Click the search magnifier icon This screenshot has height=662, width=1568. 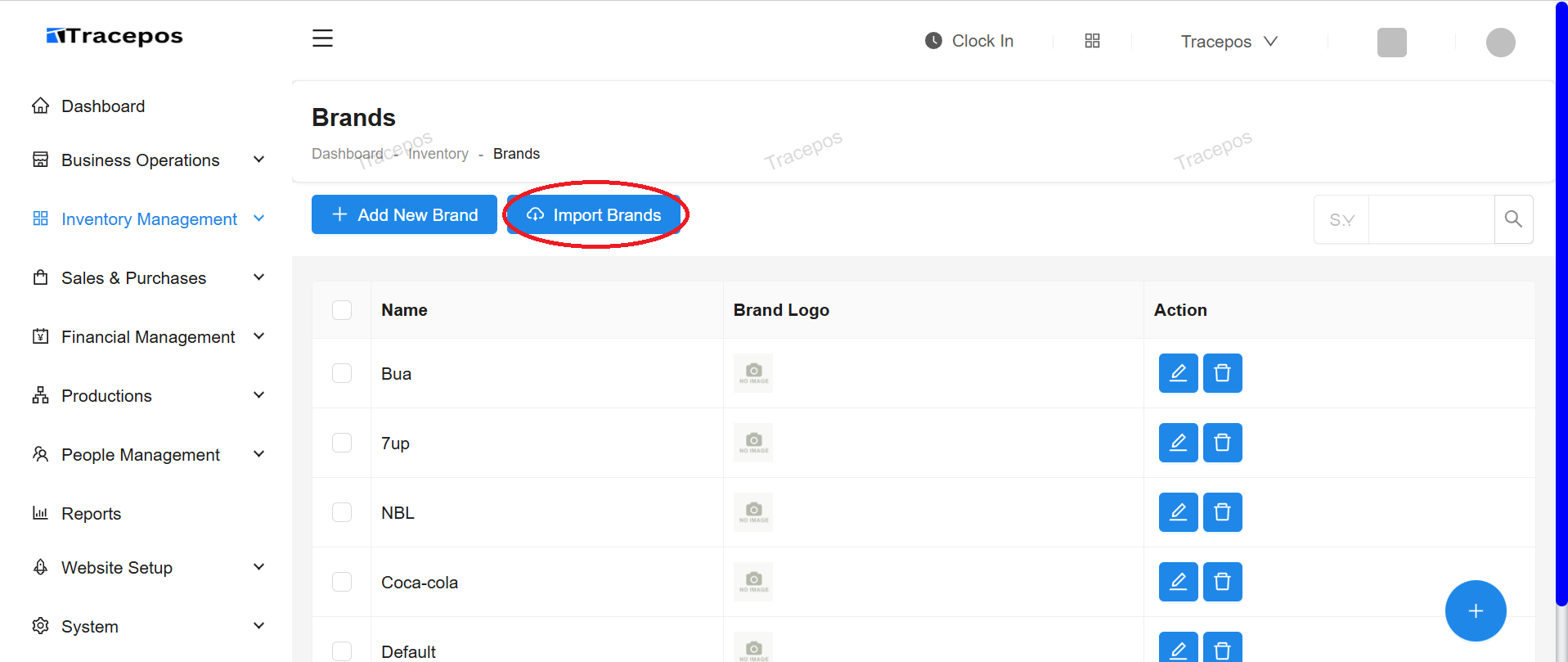pyautogui.click(x=1513, y=219)
